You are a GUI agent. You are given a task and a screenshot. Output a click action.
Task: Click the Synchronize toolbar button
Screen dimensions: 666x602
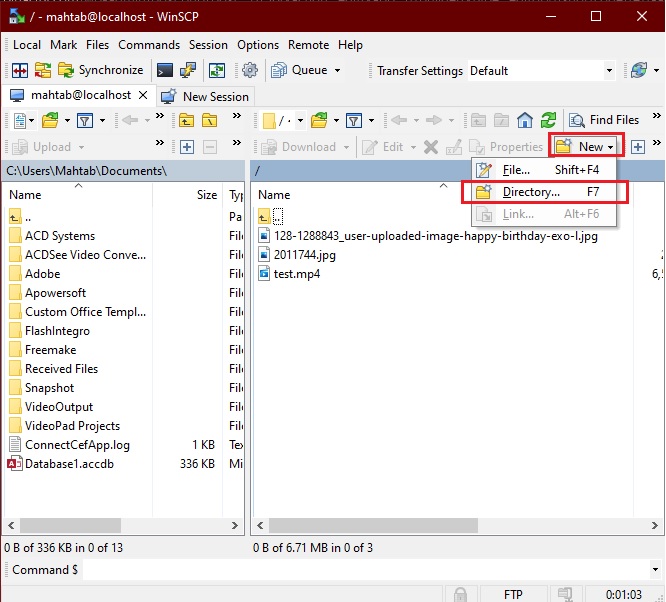100,70
